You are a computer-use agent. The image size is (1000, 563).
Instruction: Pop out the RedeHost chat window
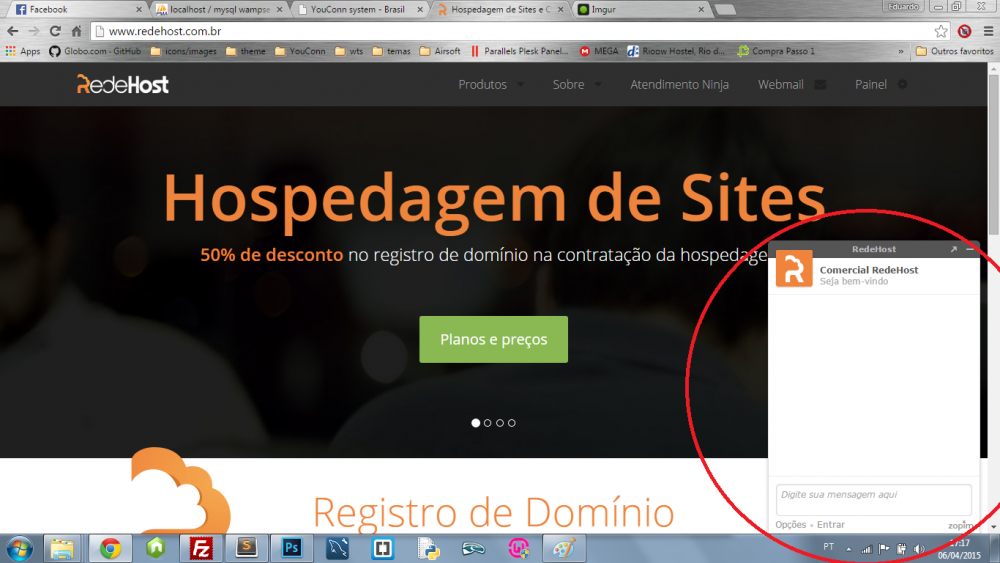pyautogui.click(x=953, y=249)
